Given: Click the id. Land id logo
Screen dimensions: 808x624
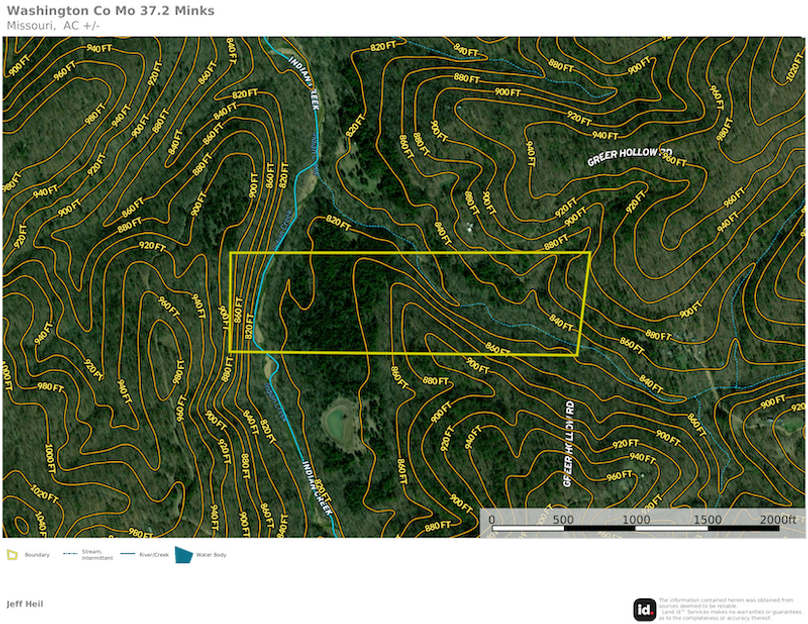Looking at the screenshot, I should [645, 609].
